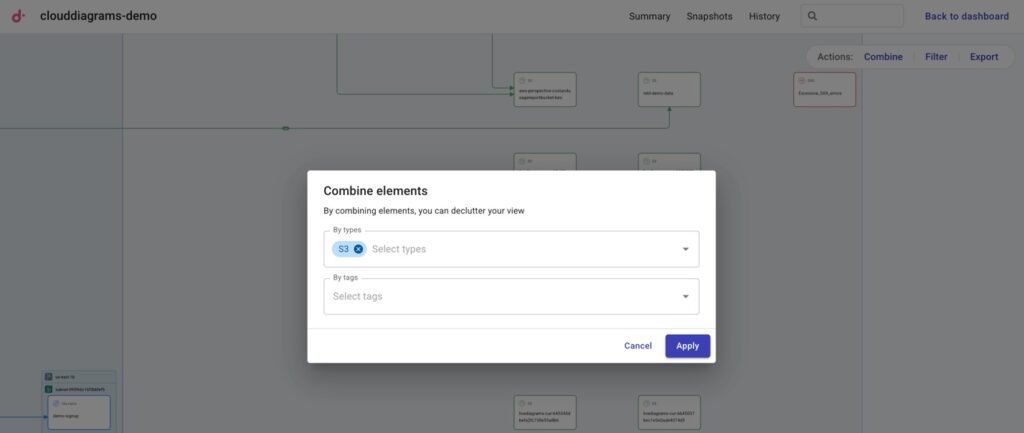The width and height of the screenshot is (1024, 433).
Task: Go to the History tab
Action: [764, 16]
